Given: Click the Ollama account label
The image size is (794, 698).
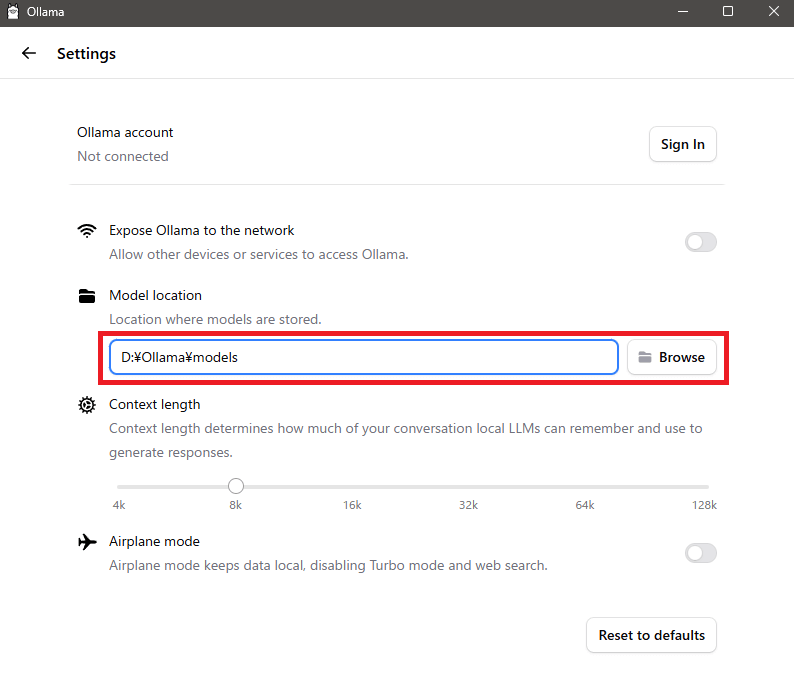Looking at the screenshot, I should coord(125,132).
